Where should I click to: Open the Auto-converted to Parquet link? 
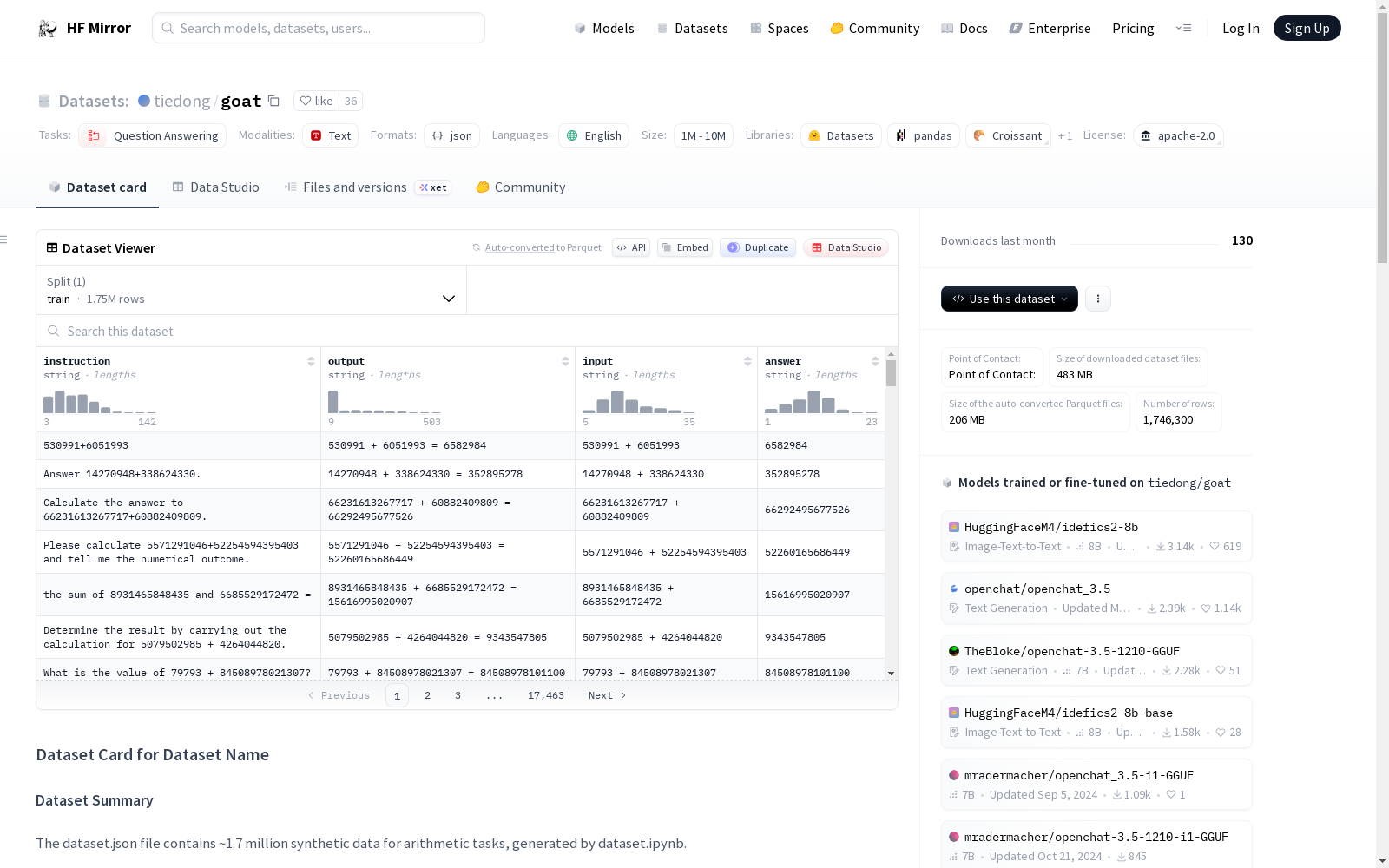pyautogui.click(x=543, y=247)
